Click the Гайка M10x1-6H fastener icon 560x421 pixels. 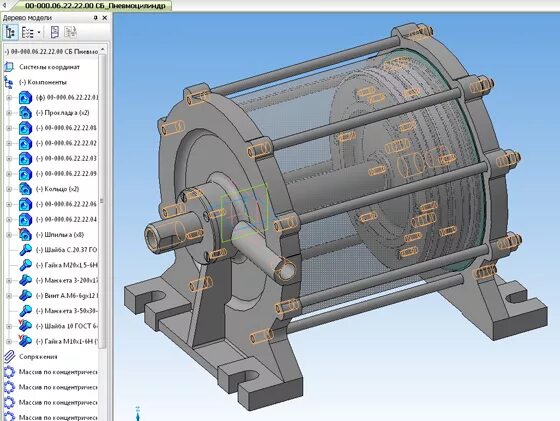[x=25, y=341]
